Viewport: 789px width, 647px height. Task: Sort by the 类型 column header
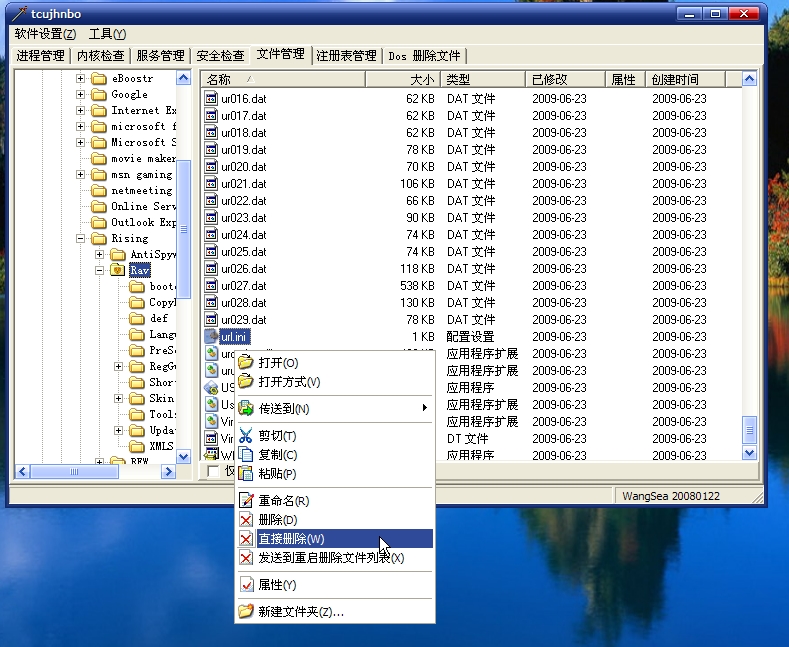point(483,79)
